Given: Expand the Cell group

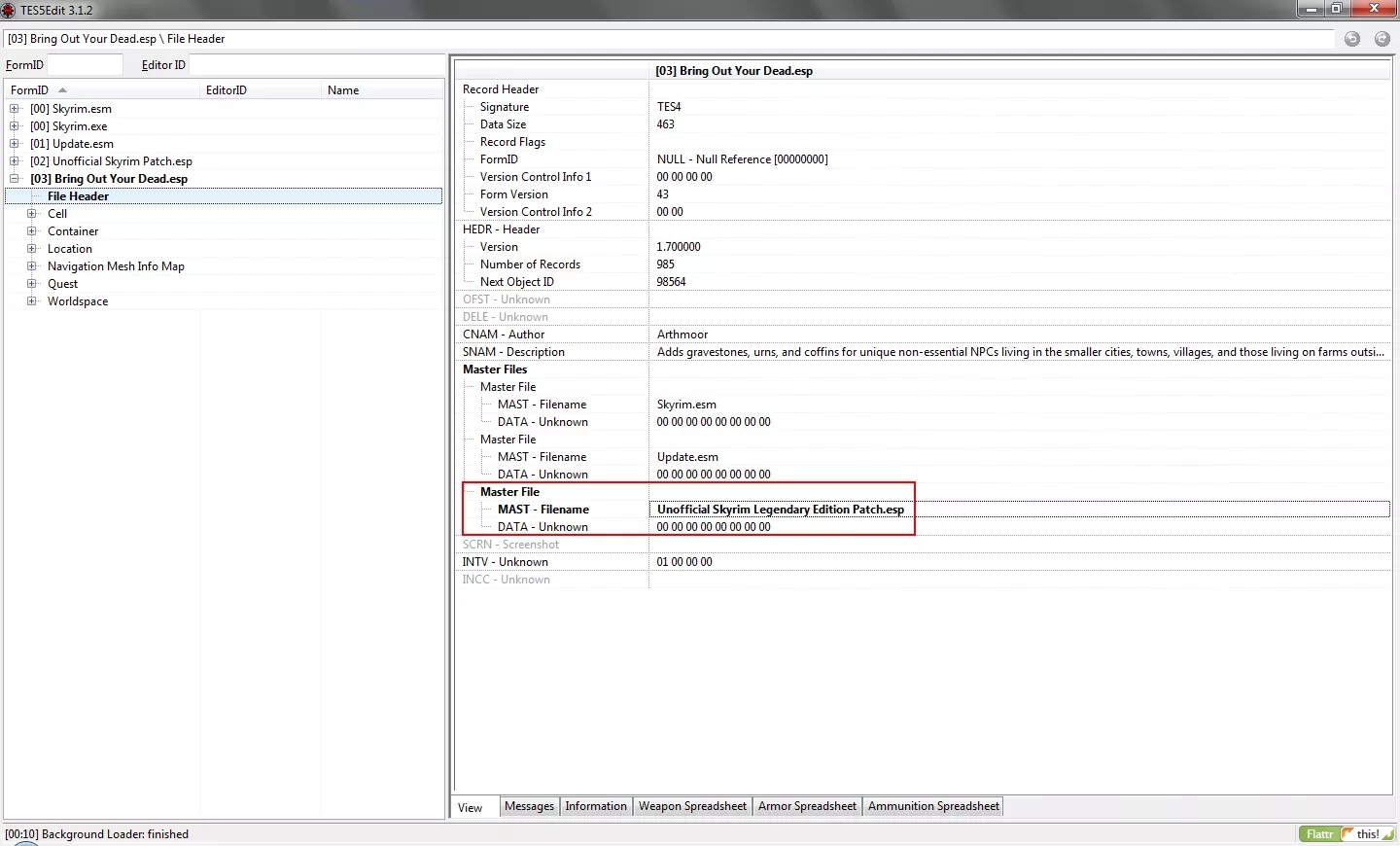Looking at the screenshot, I should [x=32, y=214].
